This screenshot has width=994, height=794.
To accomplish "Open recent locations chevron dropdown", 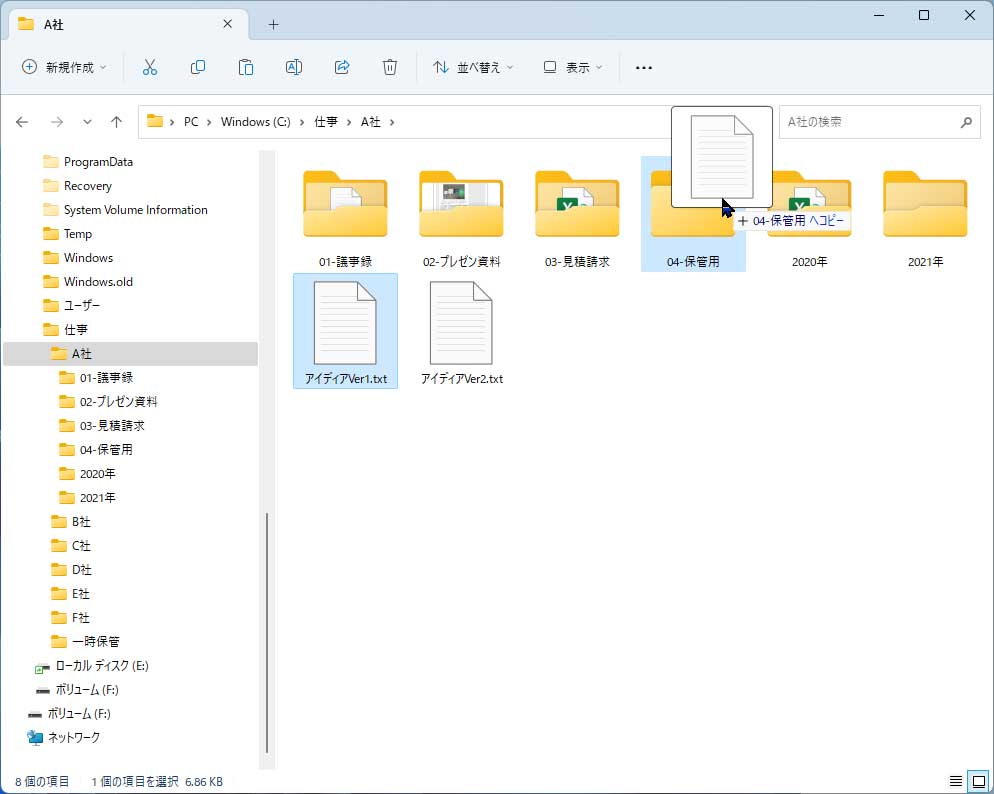I will pyautogui.click(x=87, y=122).
